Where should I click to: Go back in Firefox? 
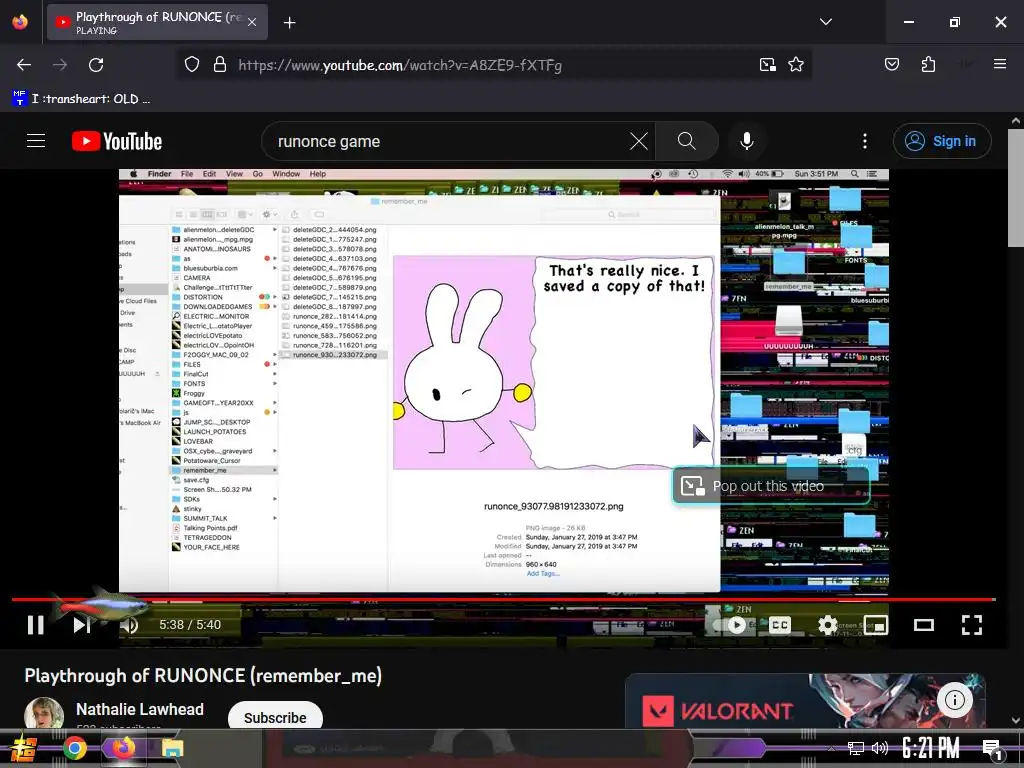pyautogui.click(x=24, y=65)
